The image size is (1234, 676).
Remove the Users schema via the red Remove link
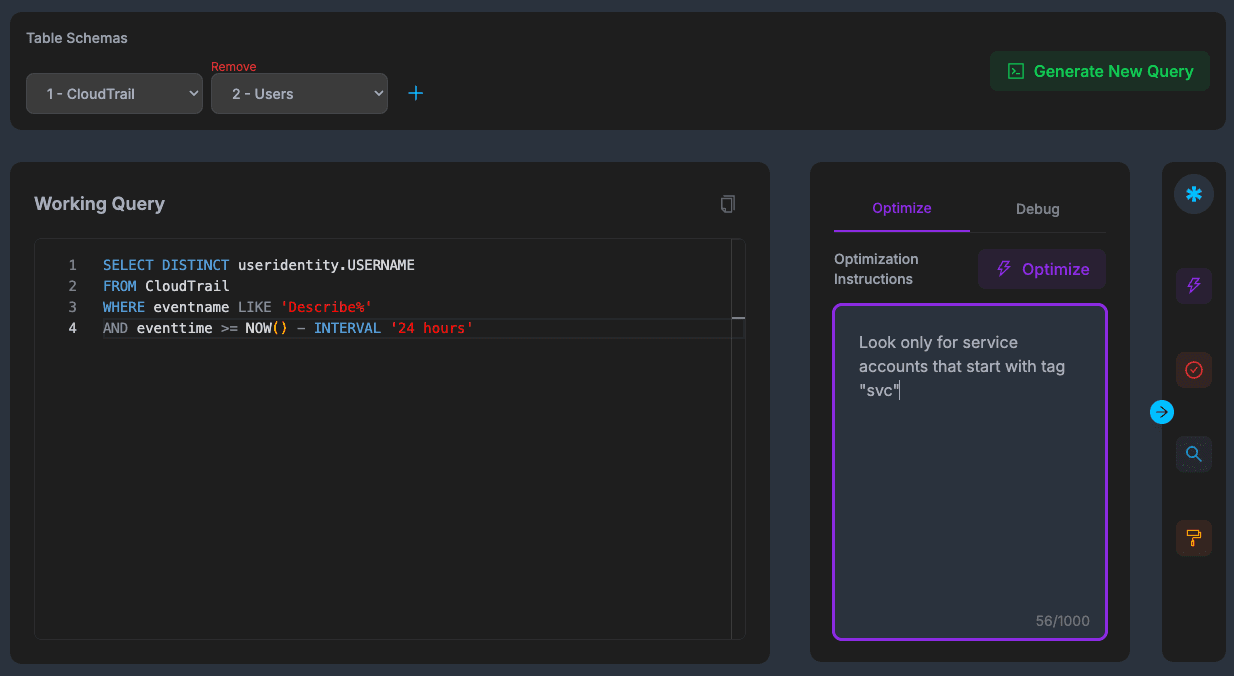click(x=233, y=66)
